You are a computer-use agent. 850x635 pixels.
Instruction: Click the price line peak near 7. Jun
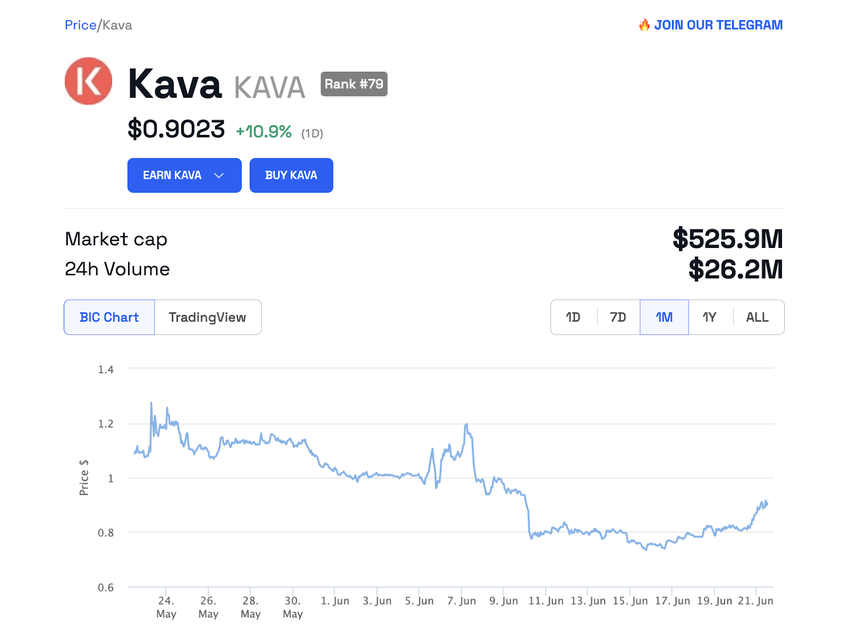[x=467, y=426]
